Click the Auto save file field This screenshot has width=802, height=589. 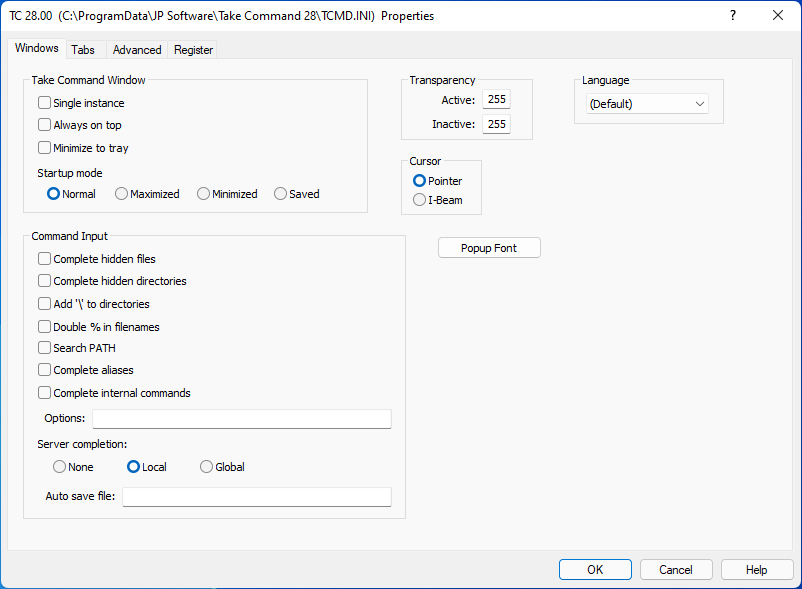257,496
